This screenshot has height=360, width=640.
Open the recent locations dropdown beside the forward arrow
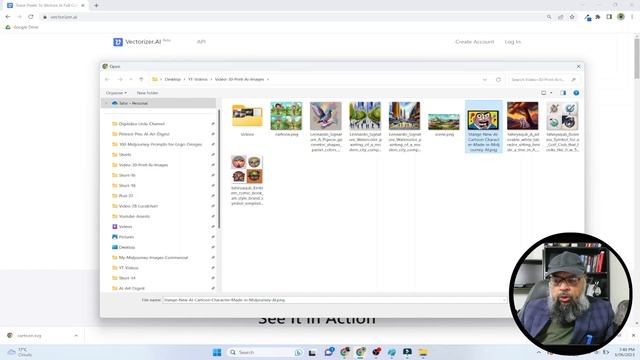131,80
